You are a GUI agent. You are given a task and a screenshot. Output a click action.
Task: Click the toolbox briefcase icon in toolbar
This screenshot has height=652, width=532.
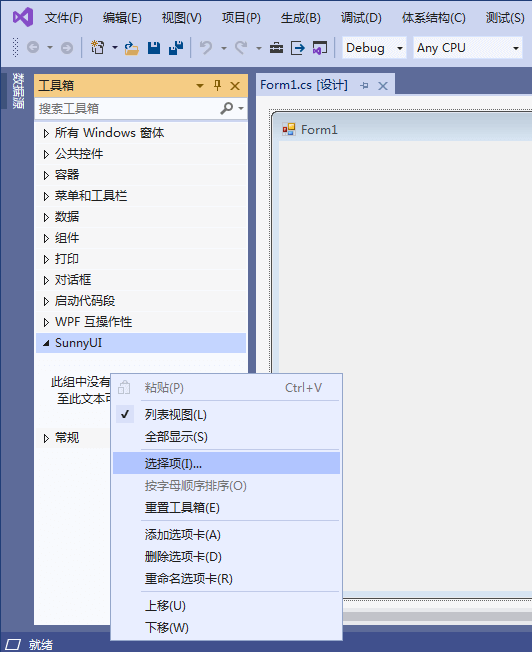click(x=276, y=48)
